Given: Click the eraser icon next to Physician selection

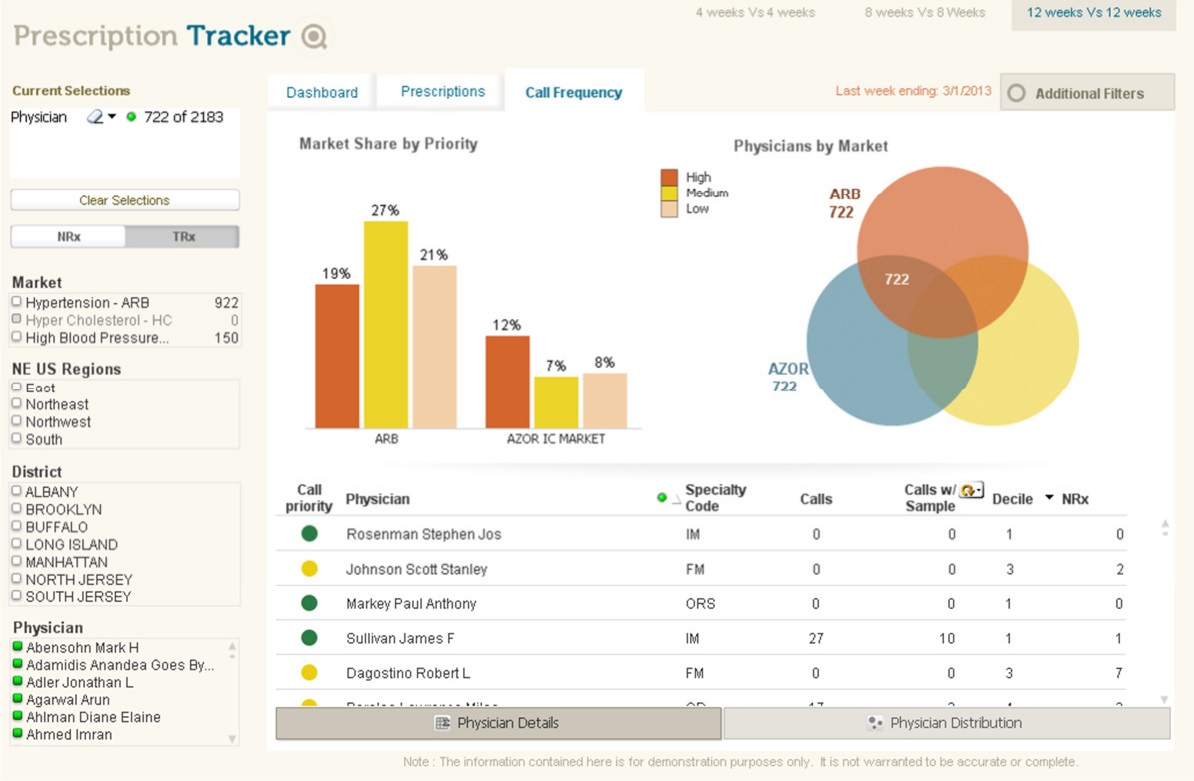Looking at the screenshot, I should tap(95, 116).
